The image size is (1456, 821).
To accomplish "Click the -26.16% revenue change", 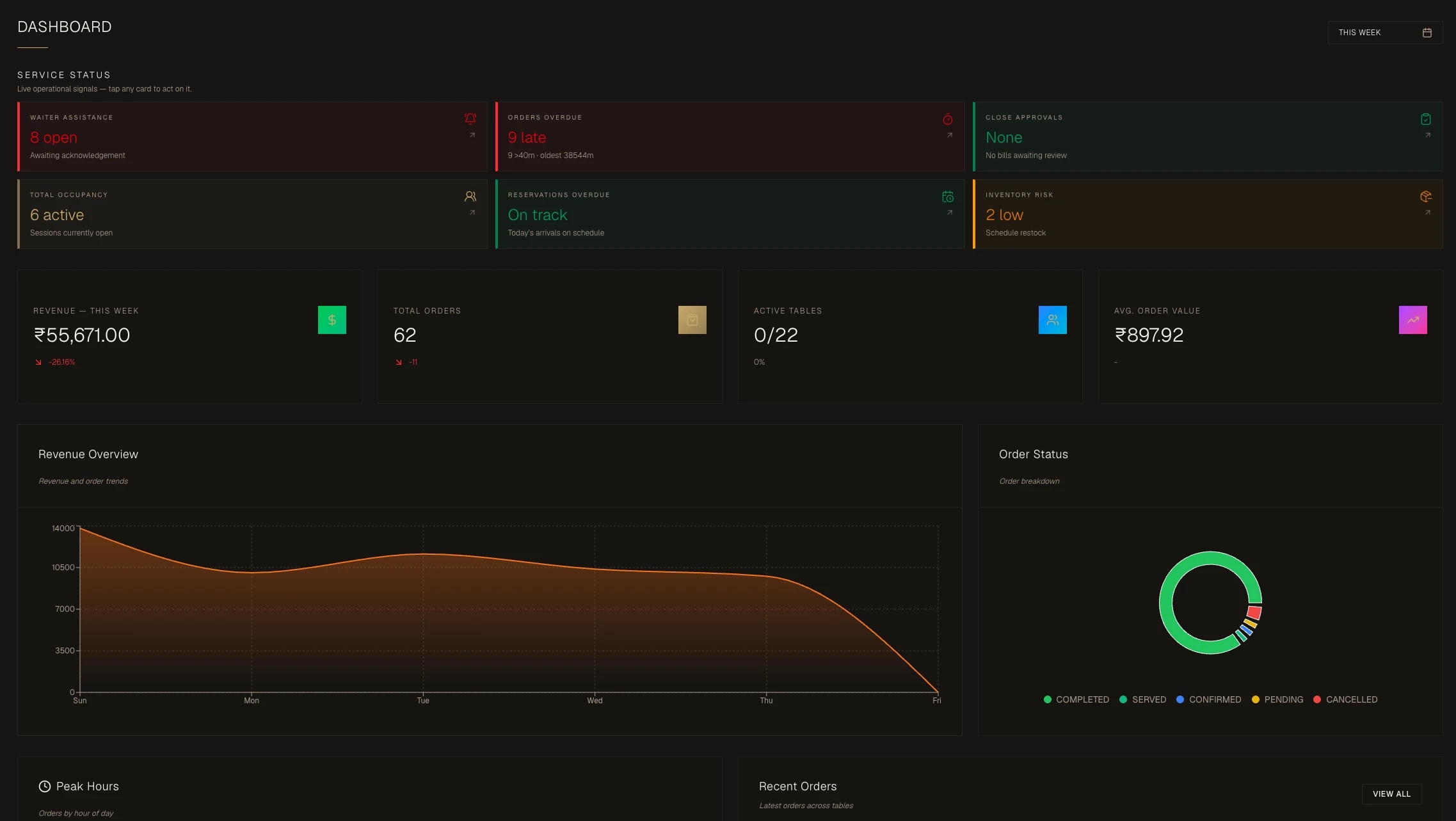I will tap(61, 362).
